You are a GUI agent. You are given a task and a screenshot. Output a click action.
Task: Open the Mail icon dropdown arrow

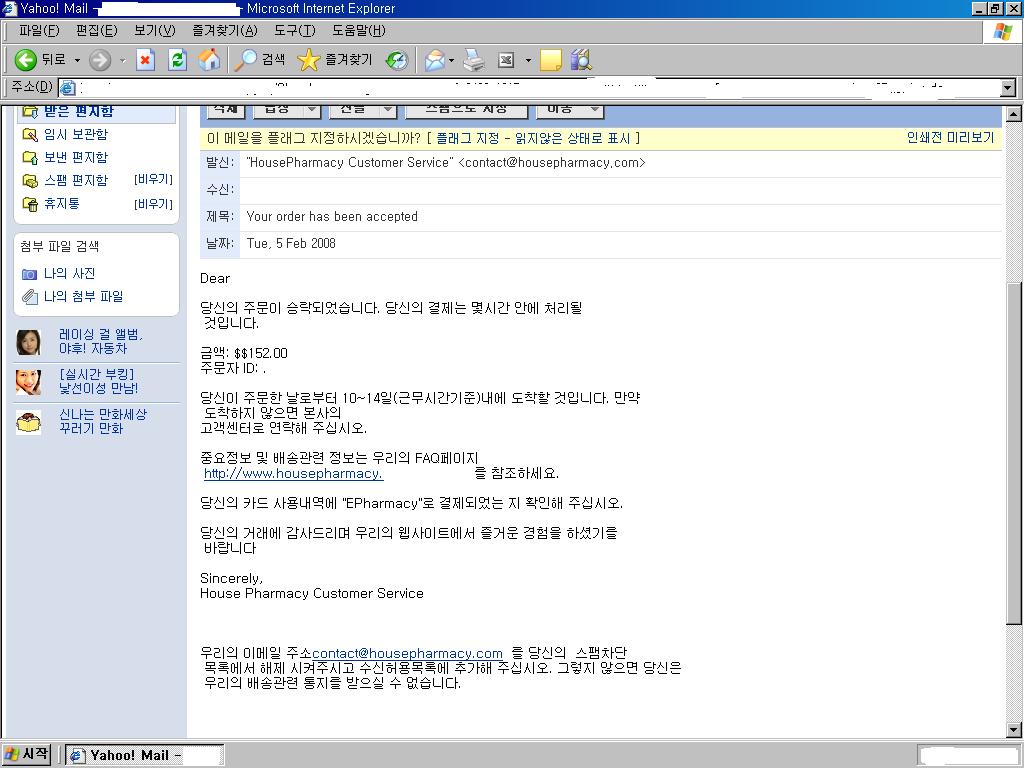coord(451,60)
